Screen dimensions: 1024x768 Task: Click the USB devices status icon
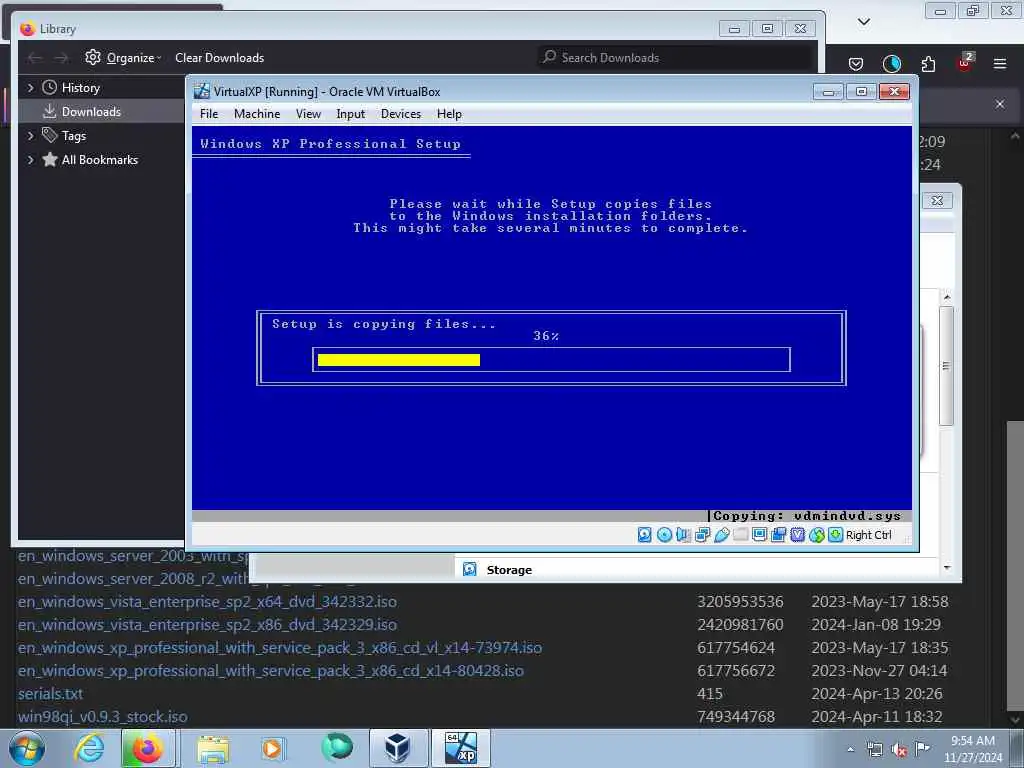(722, 535)
